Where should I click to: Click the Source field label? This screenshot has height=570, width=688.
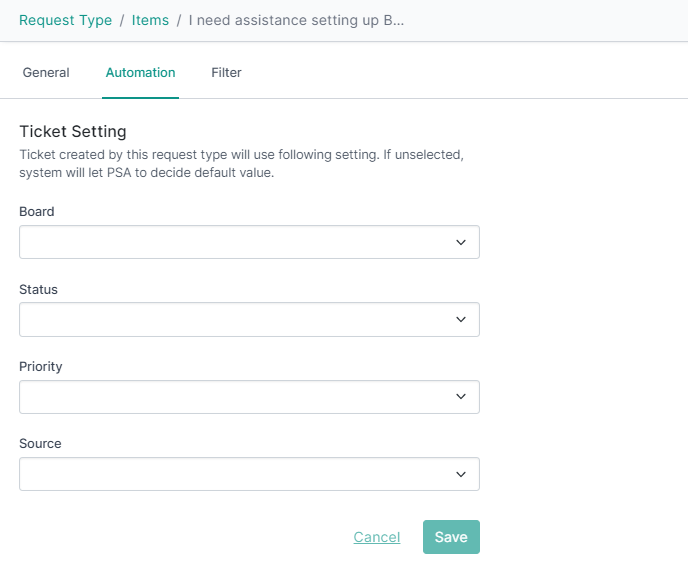tap(40, 444)
